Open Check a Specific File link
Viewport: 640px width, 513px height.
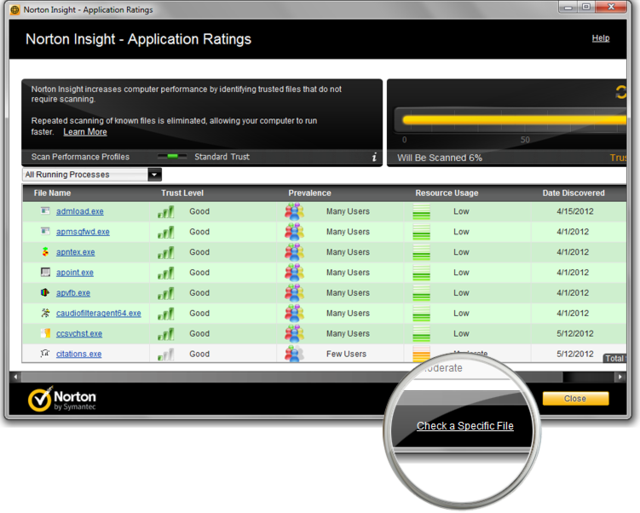[465, 426]
